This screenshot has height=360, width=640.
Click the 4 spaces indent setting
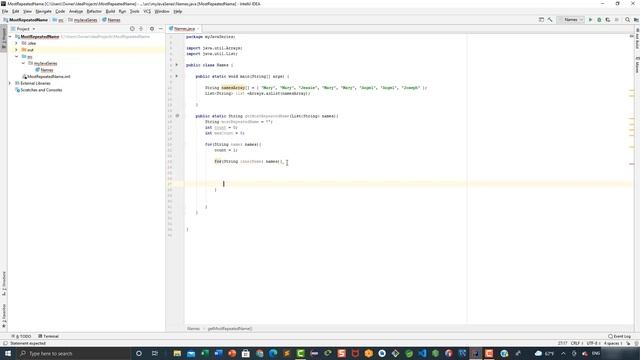tap(613, 343)
